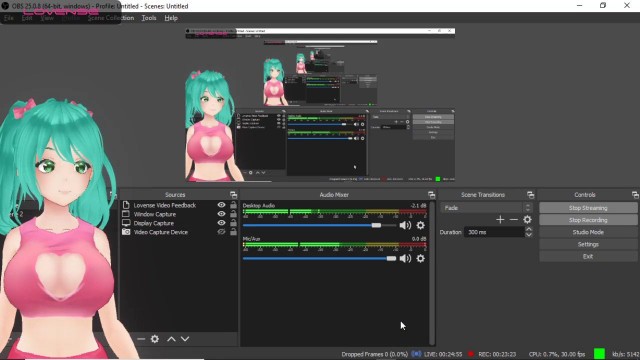Hide the Window Capture source
The width and height of the screenshot is (640, 360).
coord(221,214)
